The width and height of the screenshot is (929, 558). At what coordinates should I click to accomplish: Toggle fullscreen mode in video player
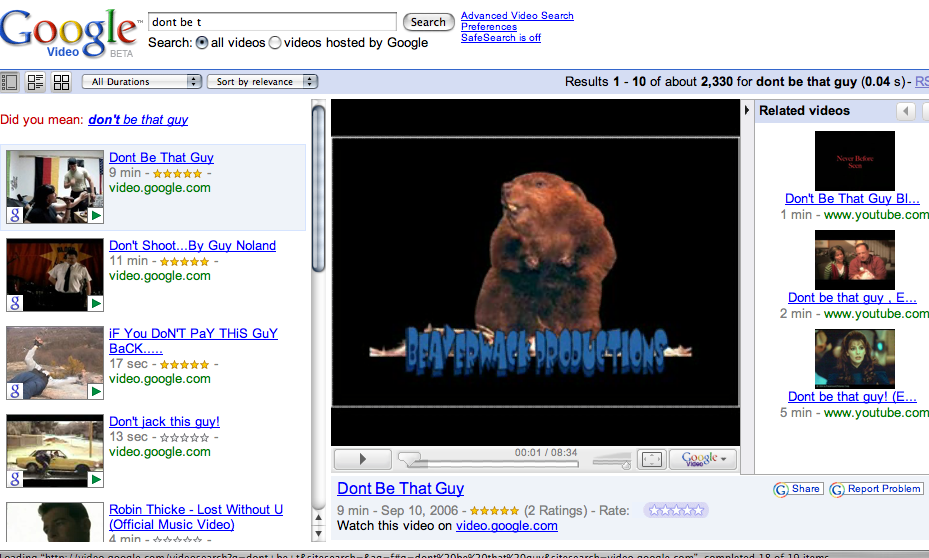tap(652, 459)
